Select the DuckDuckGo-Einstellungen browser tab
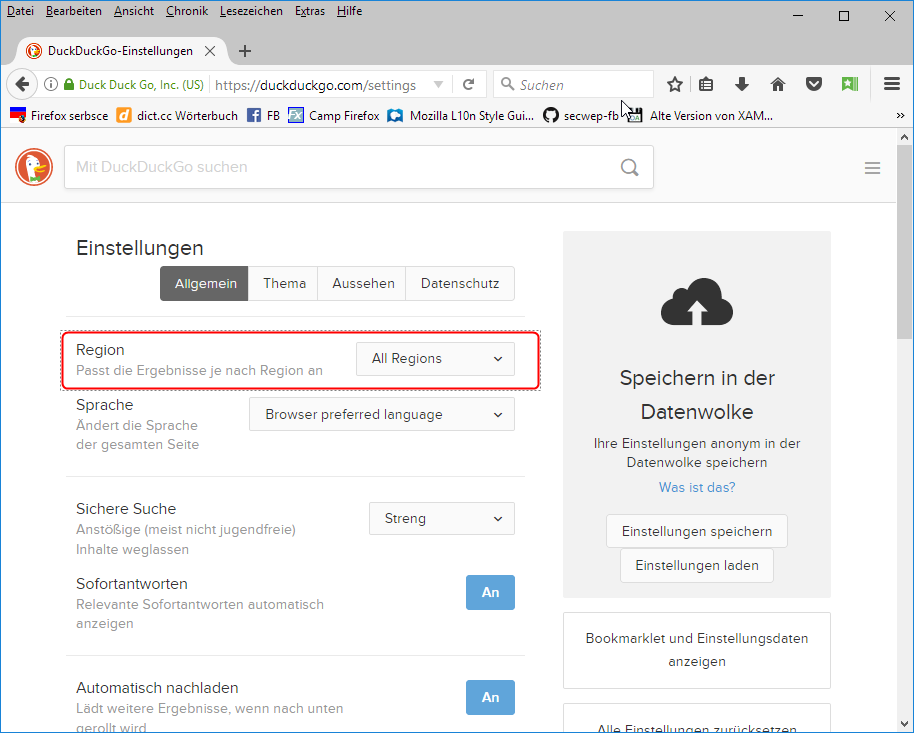 click(119, 51)
